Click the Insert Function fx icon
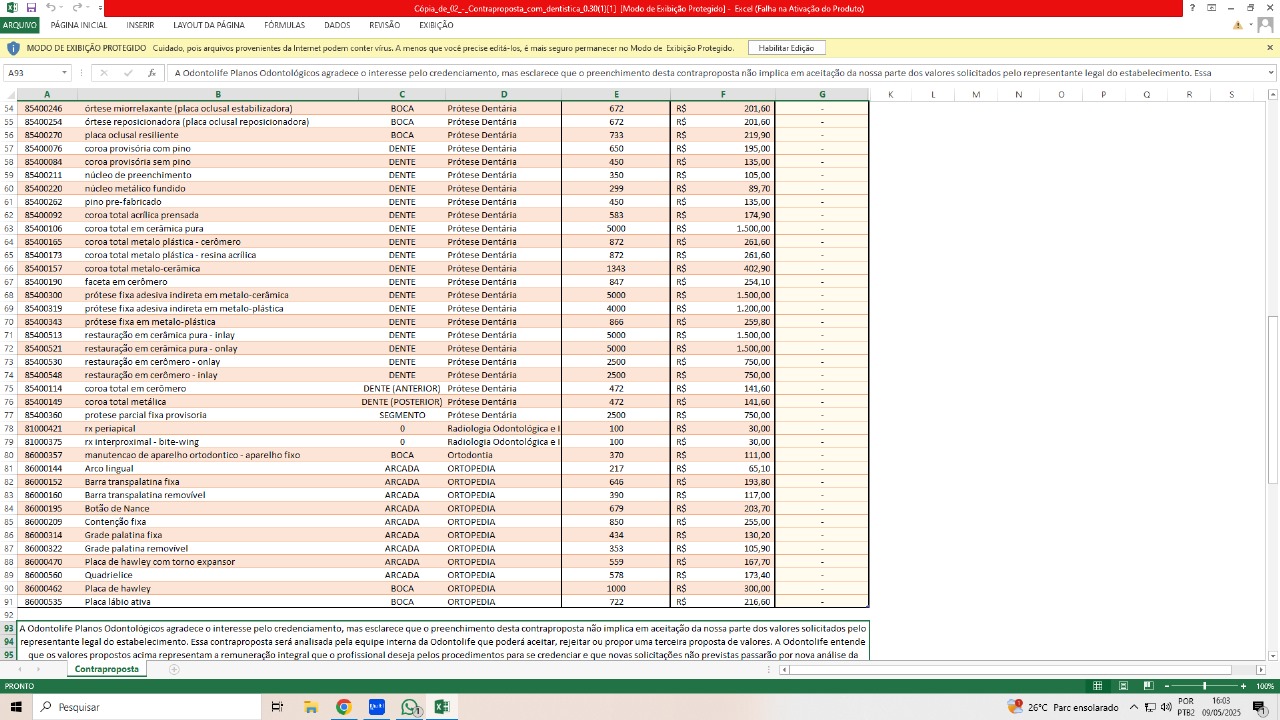1280x720 pixels. click(x=151, y=73)
